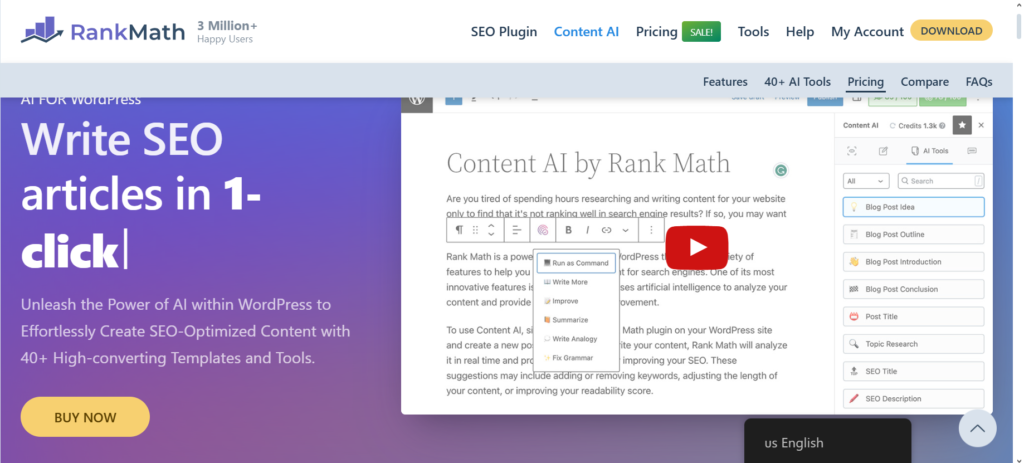
Task: Click the Blog Post Introduction waving hand icon
Action: coord(853,262)
